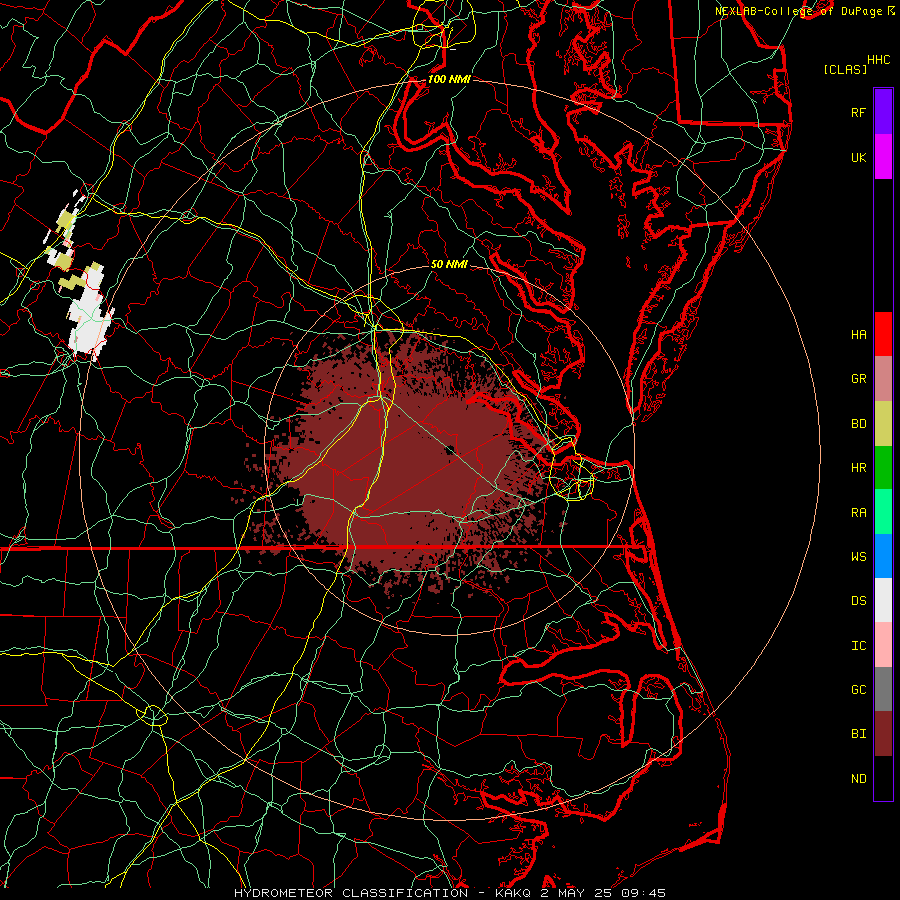Click the '50 NMI' range ring label

click(x=449, y=264)
